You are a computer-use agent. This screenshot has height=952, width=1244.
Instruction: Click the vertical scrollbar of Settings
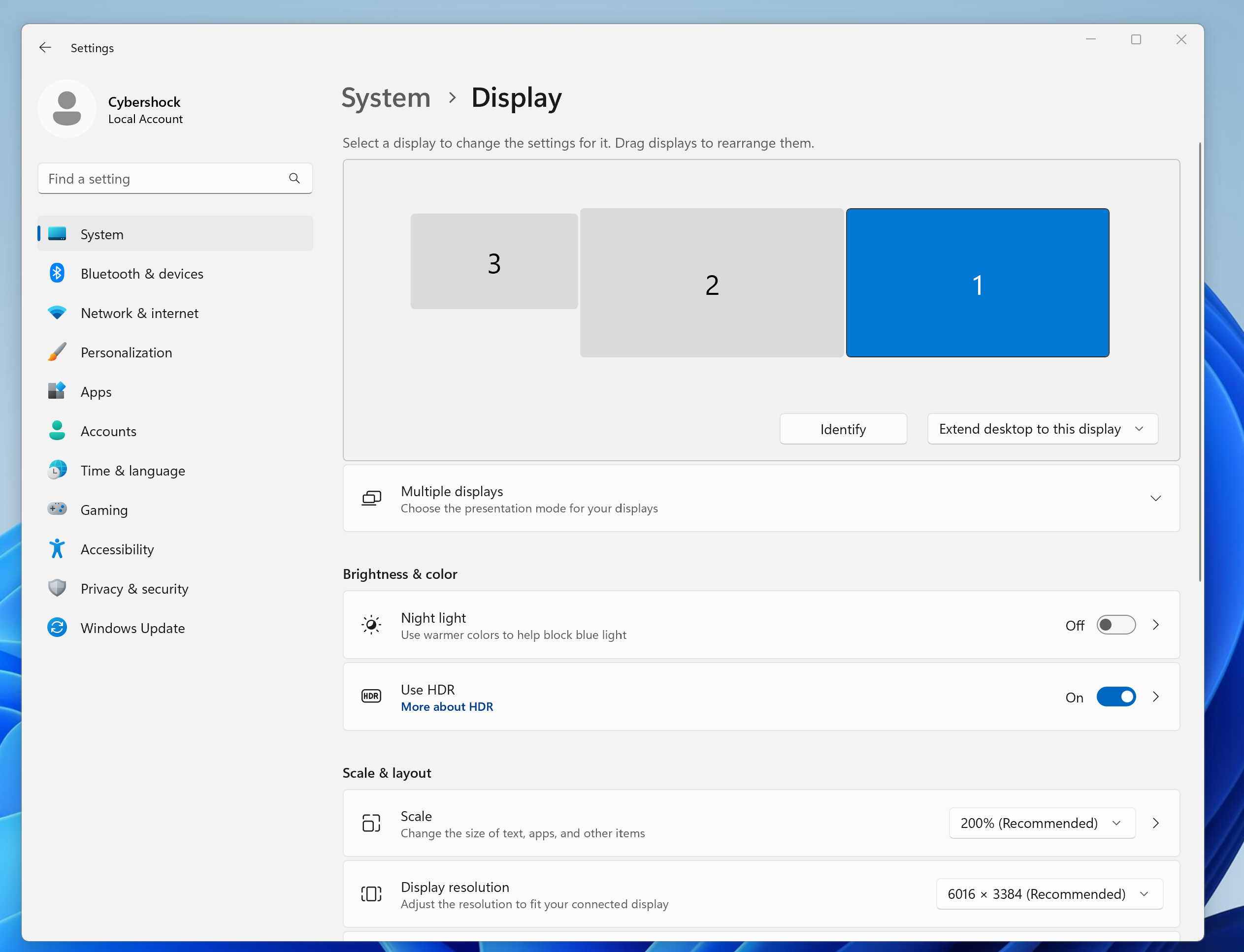1199,361
